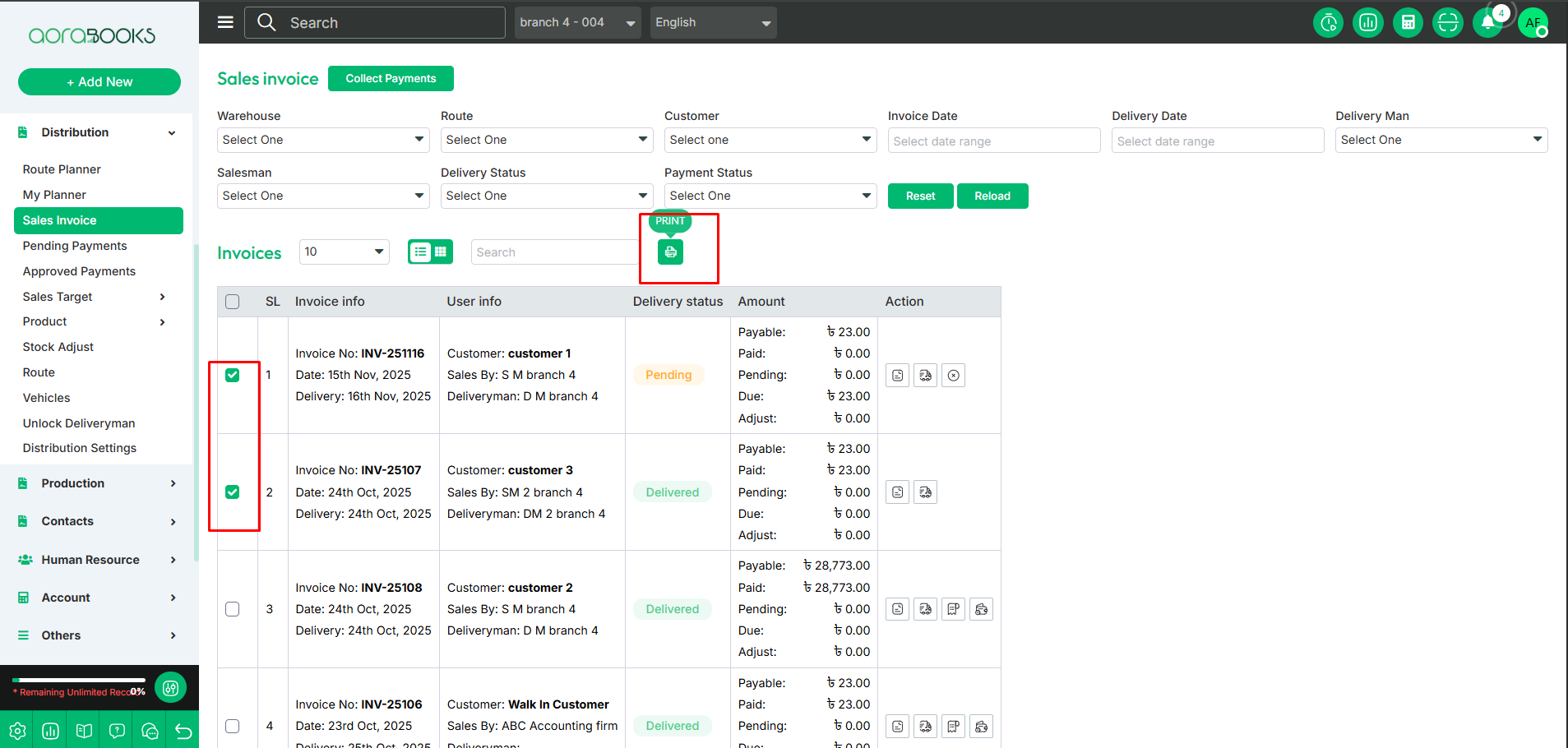Click the Invoice Date range field
This screenshot has width=1568, height=748.
(993, 141)
